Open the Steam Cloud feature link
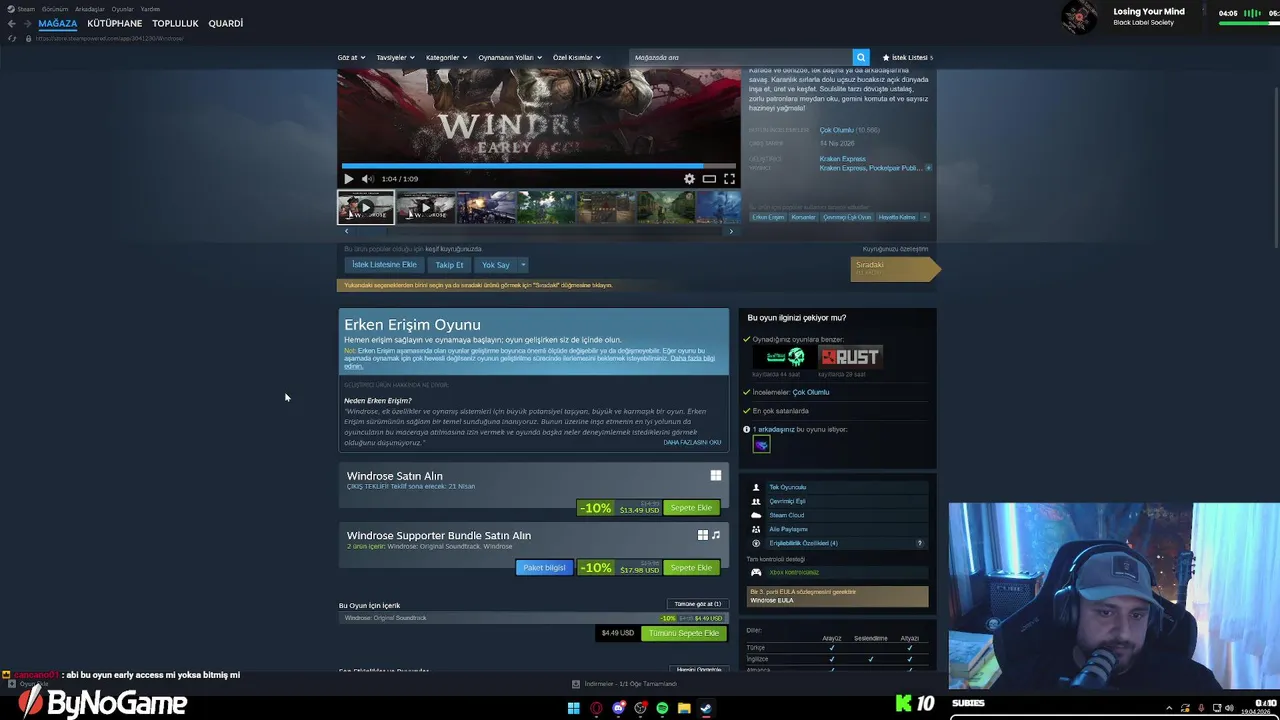The width and height of the screenshot is (1280, 720). (x=786, y=515)
